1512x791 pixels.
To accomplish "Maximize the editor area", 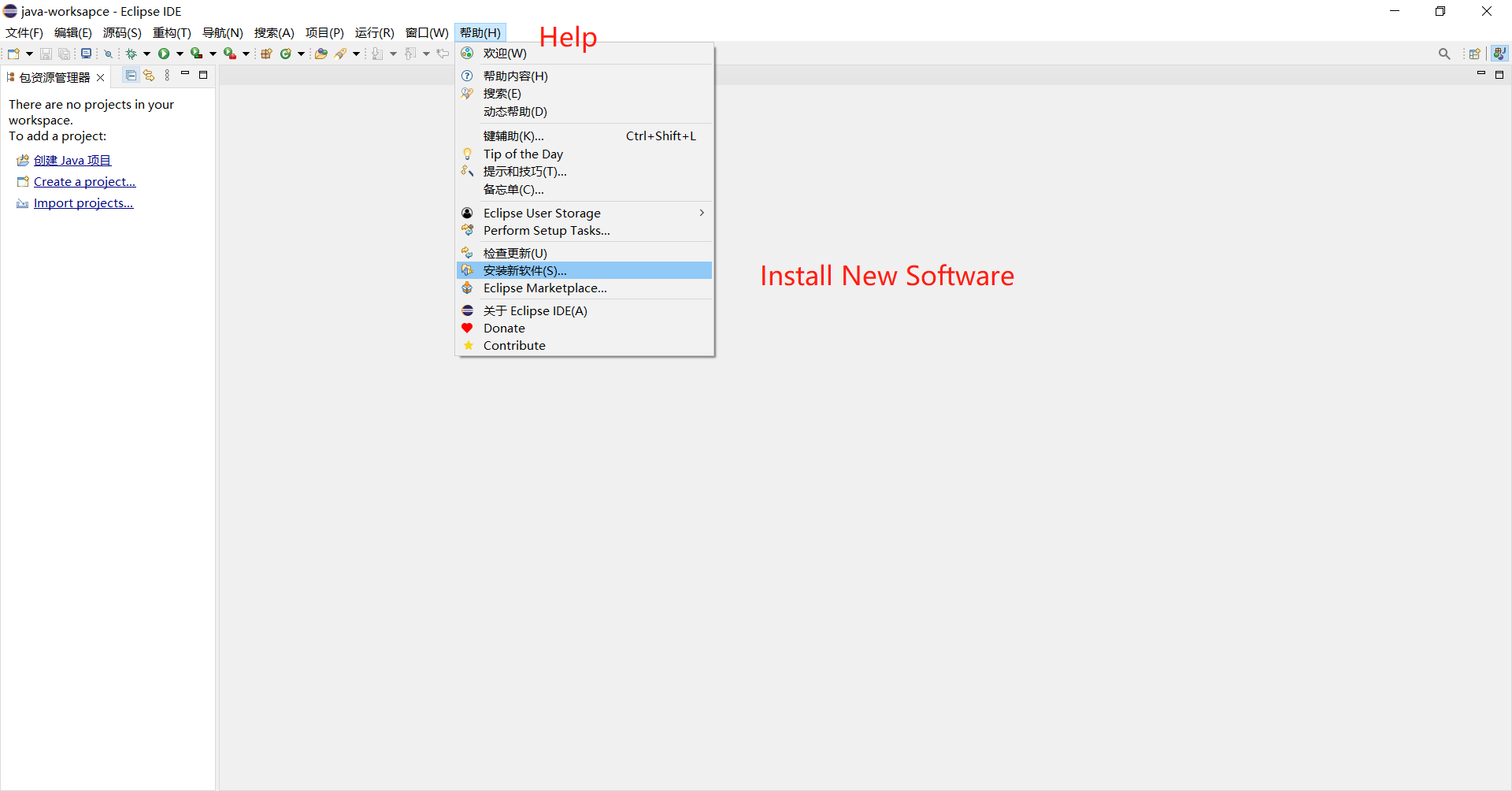I will [x=1499, y=75].
